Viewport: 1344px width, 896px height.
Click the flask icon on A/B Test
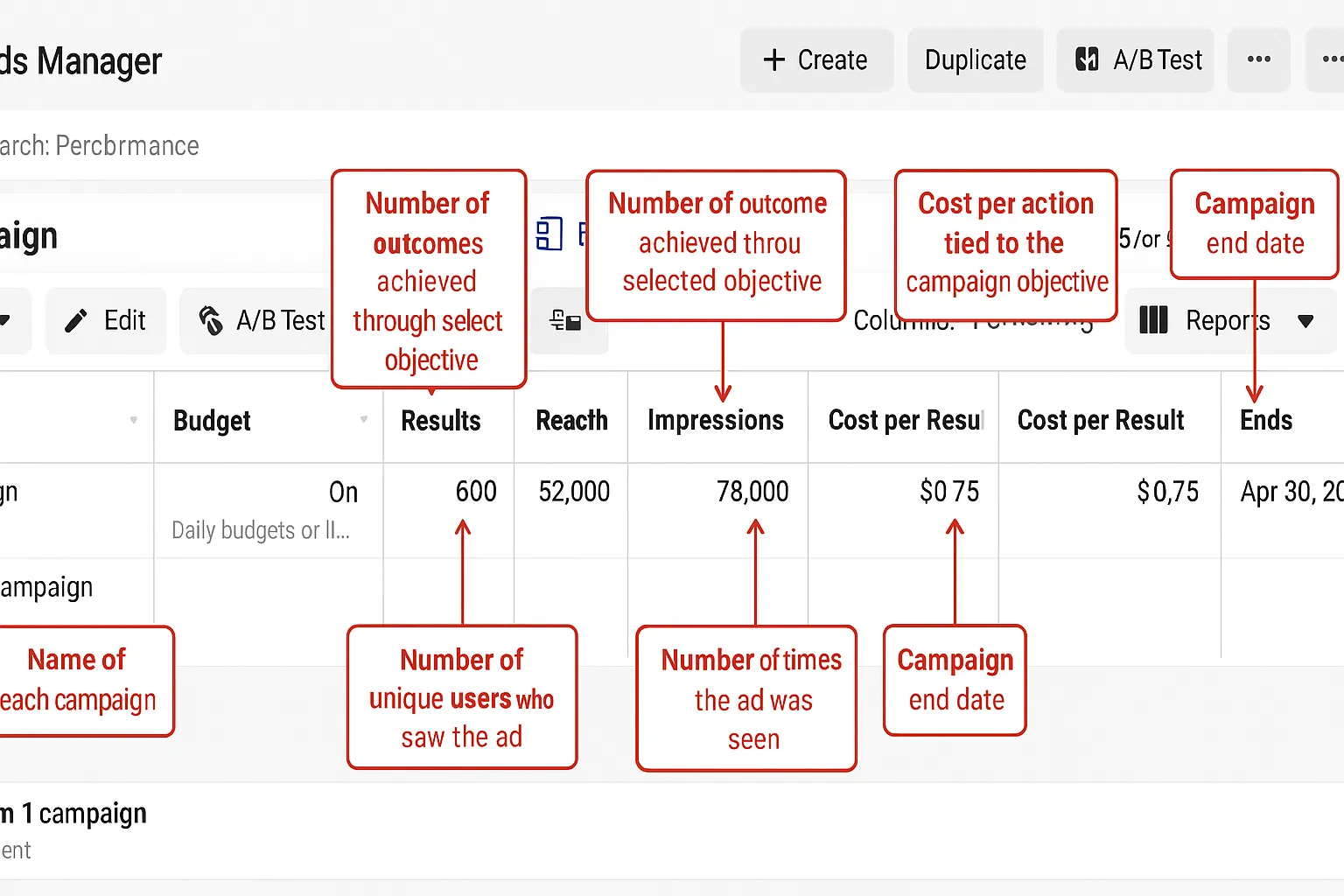point(211,321)
